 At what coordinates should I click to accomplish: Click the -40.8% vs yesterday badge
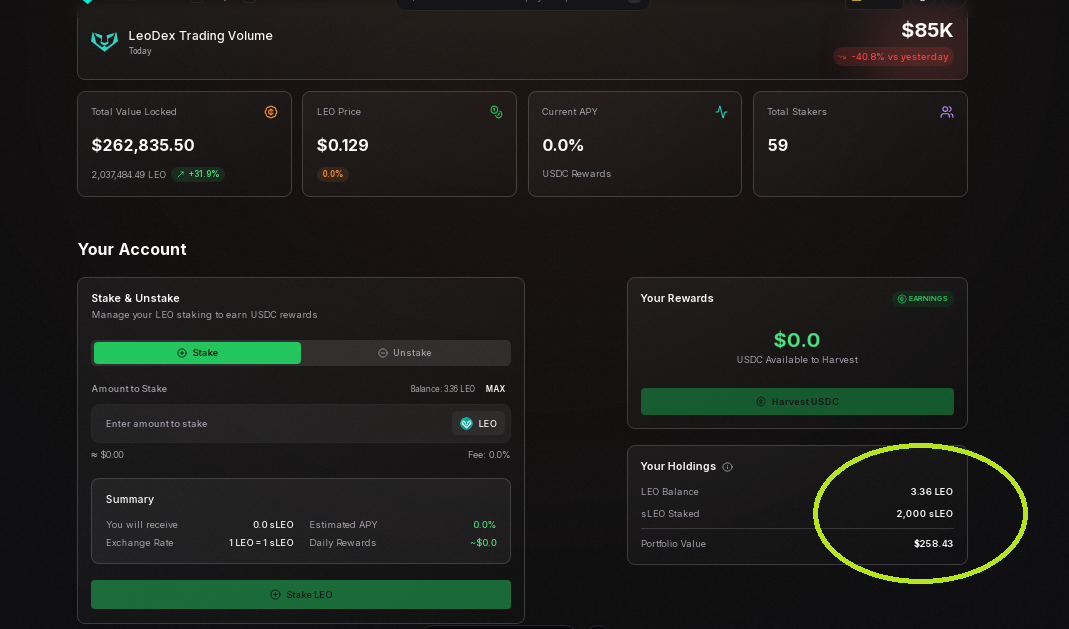click(x=893, y=57)
